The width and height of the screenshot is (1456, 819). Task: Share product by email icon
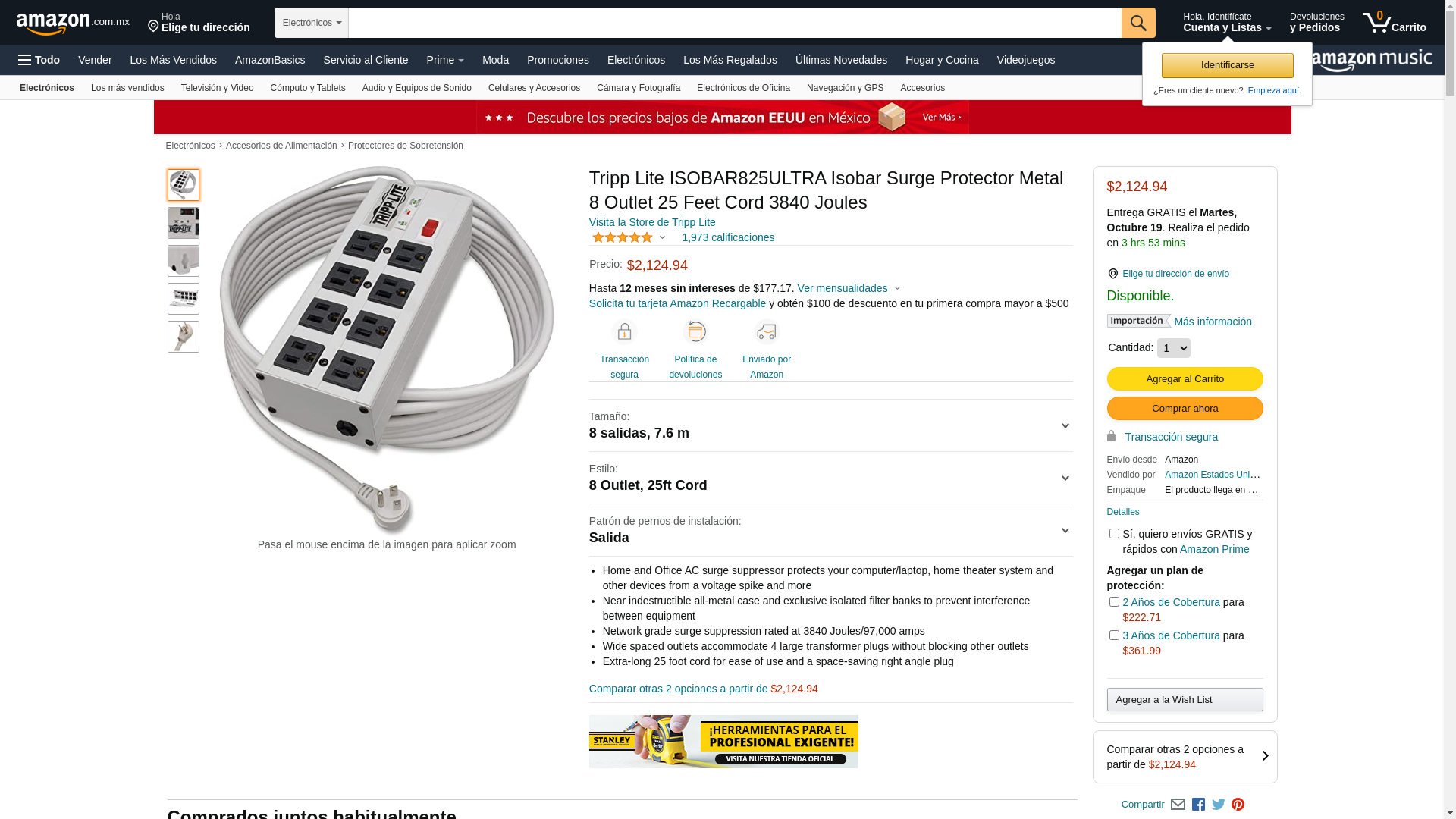coord(1178,805)
